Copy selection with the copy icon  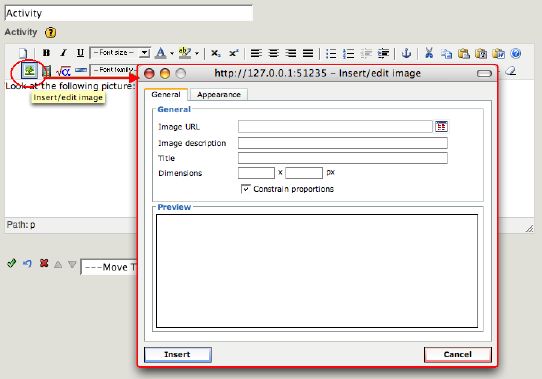[446, 54]
